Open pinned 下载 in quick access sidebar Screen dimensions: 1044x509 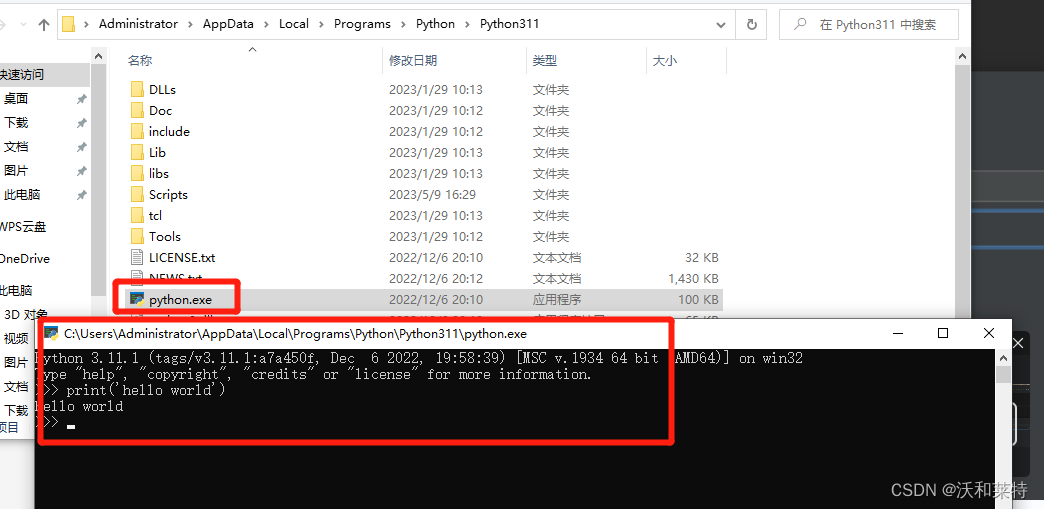click(16, 123)
